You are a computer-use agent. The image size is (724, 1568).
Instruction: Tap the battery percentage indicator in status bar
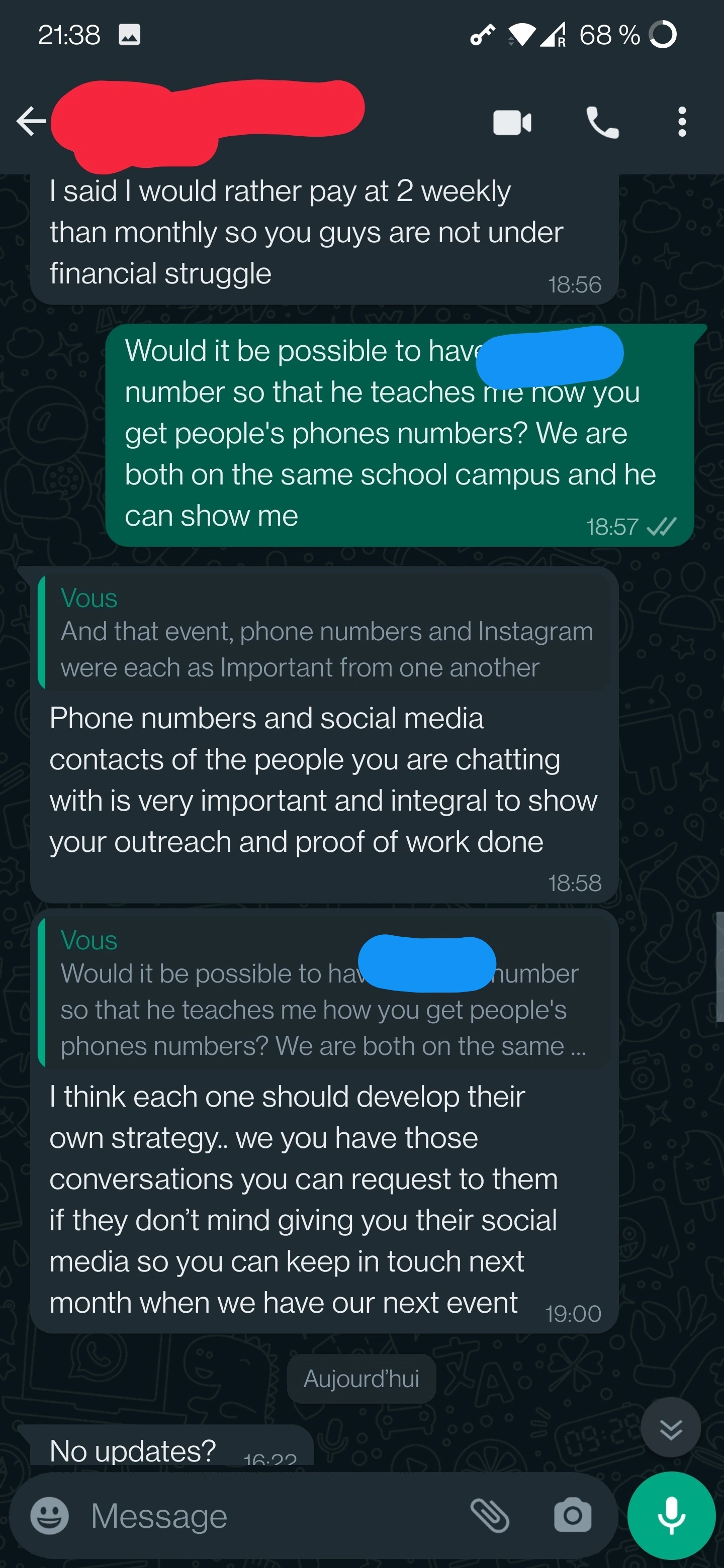609,35
